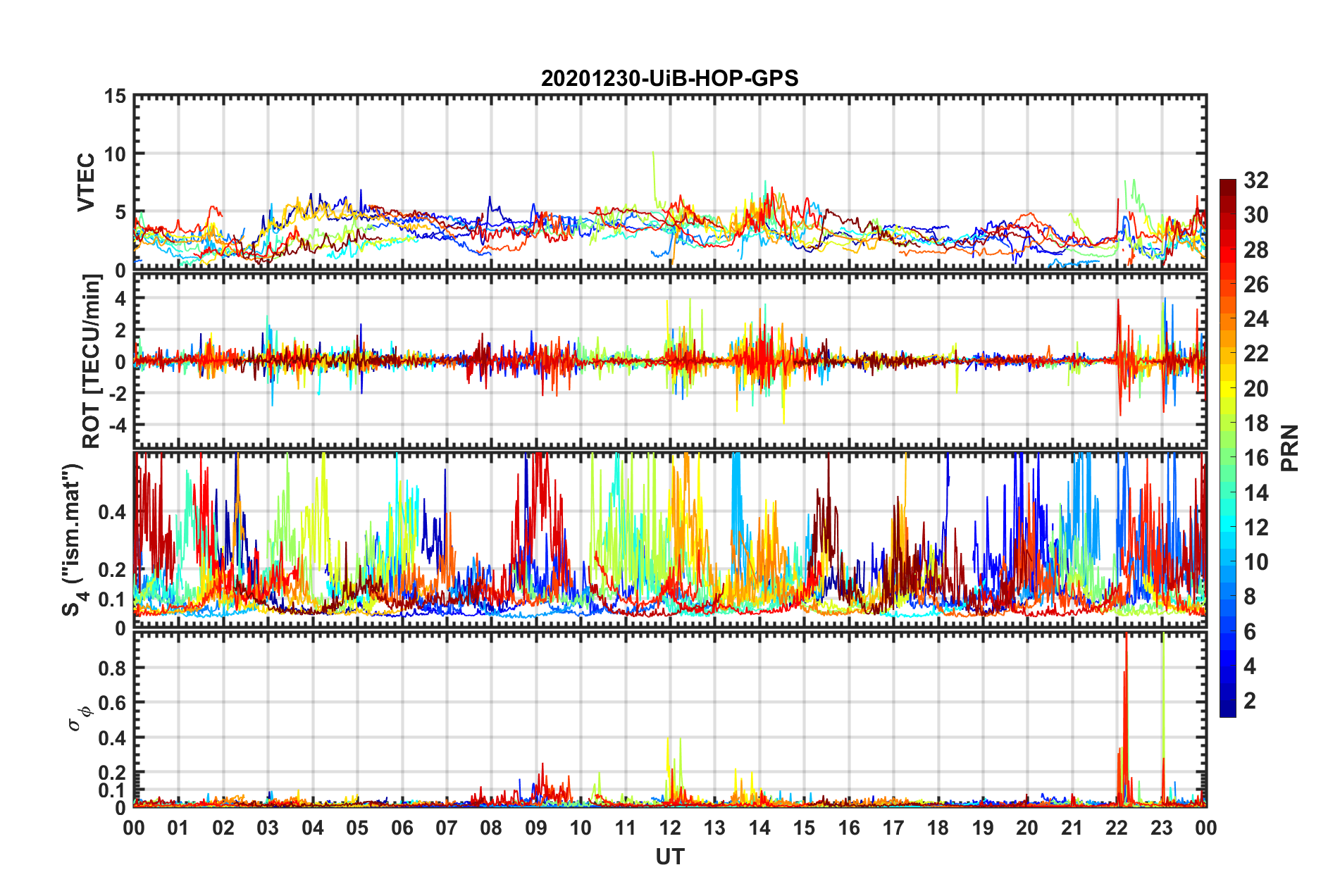Viewport: 1340px width, 896px height.
Task: Click the 04 tick on the UT axis
Action: 313,828
